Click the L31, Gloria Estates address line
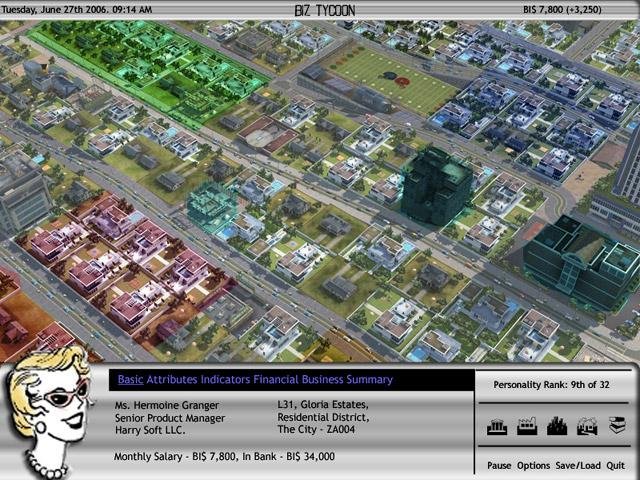640x480 pixels. click(323, 404)
